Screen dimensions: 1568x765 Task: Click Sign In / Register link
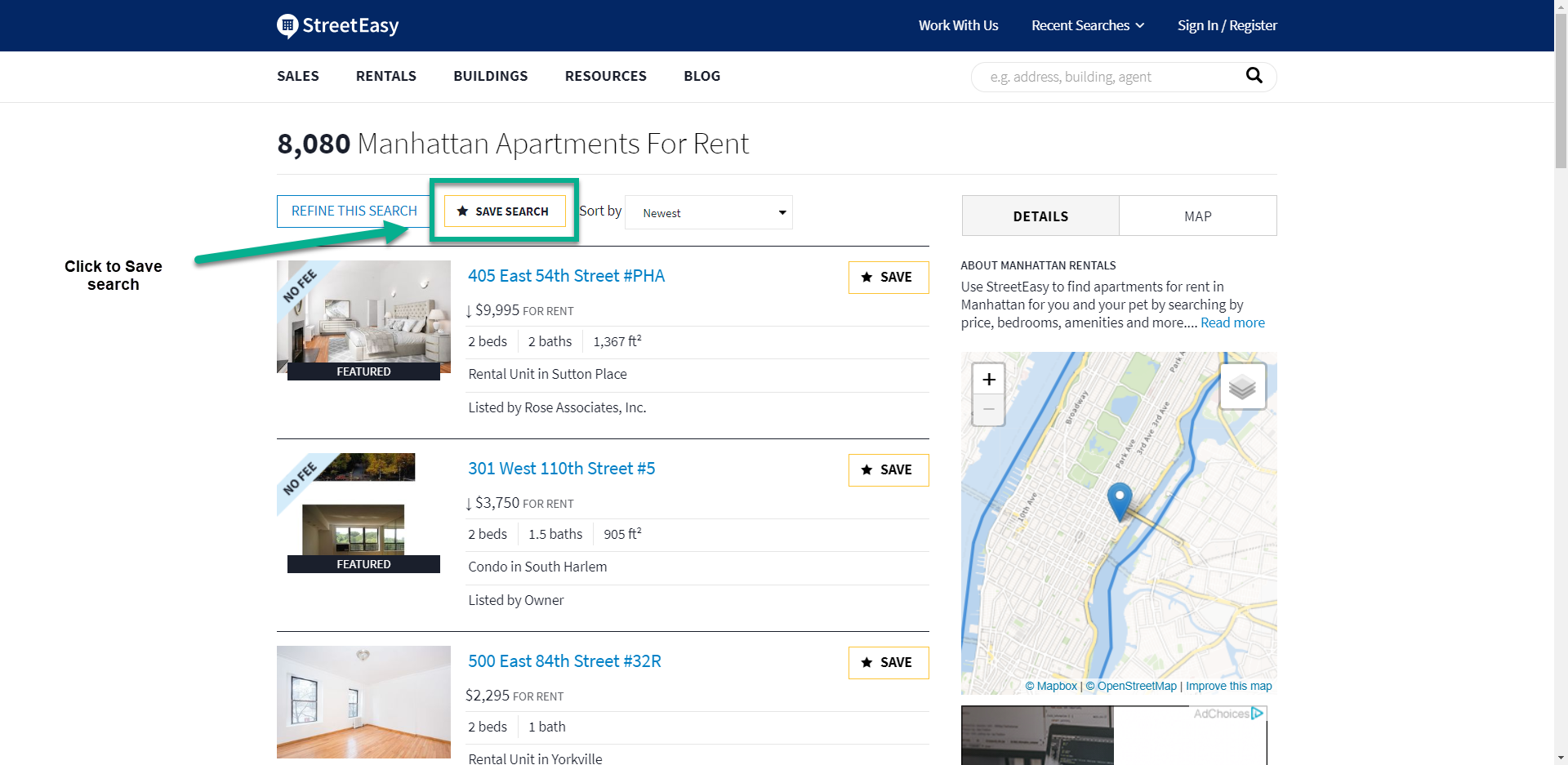coord(1227,25)
